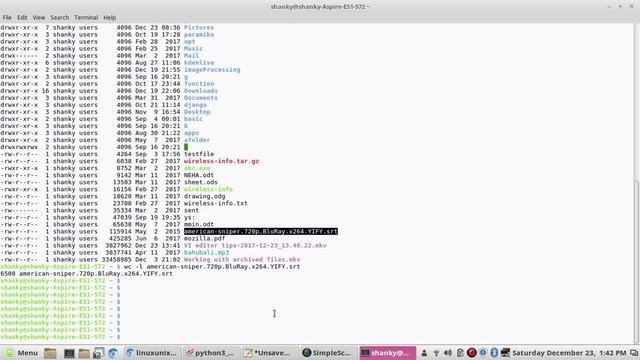Viewport: 640px width, 360px height.
Task: Click the show desktop icon at the panel end
Action: click(634, 353)
